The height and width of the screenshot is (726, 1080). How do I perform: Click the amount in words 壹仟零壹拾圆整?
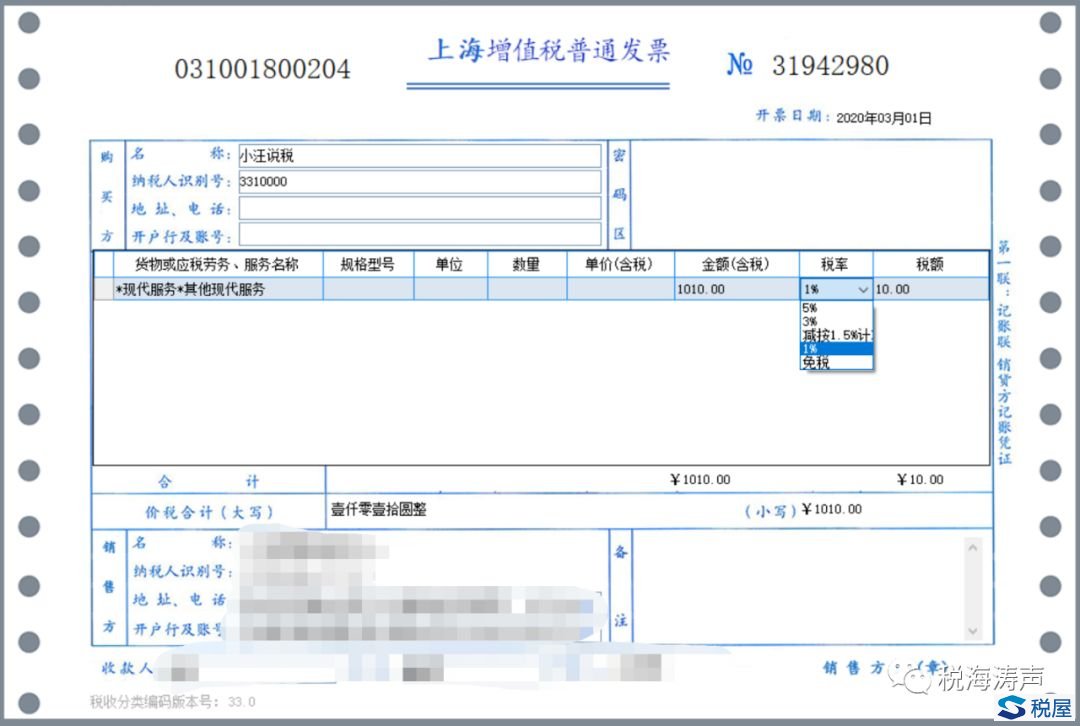pos(379,510)
